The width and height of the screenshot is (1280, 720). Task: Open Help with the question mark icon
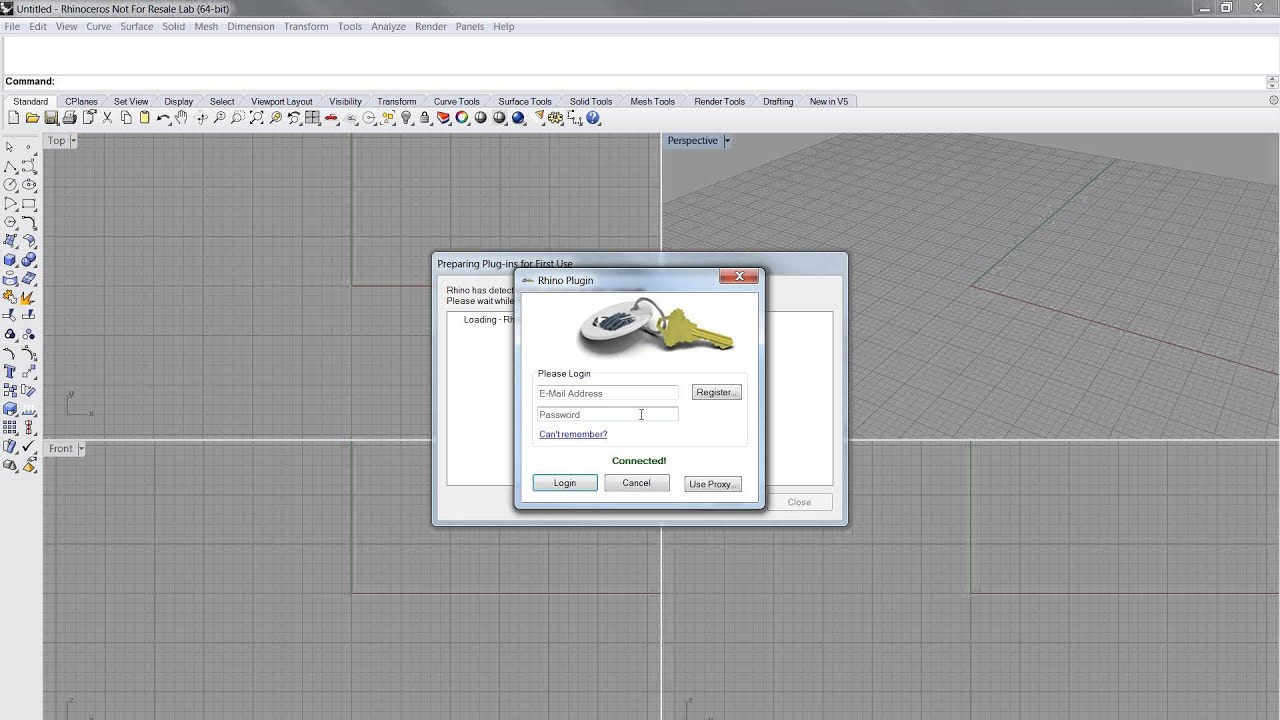pyautogui.click(x=593, y=118)
